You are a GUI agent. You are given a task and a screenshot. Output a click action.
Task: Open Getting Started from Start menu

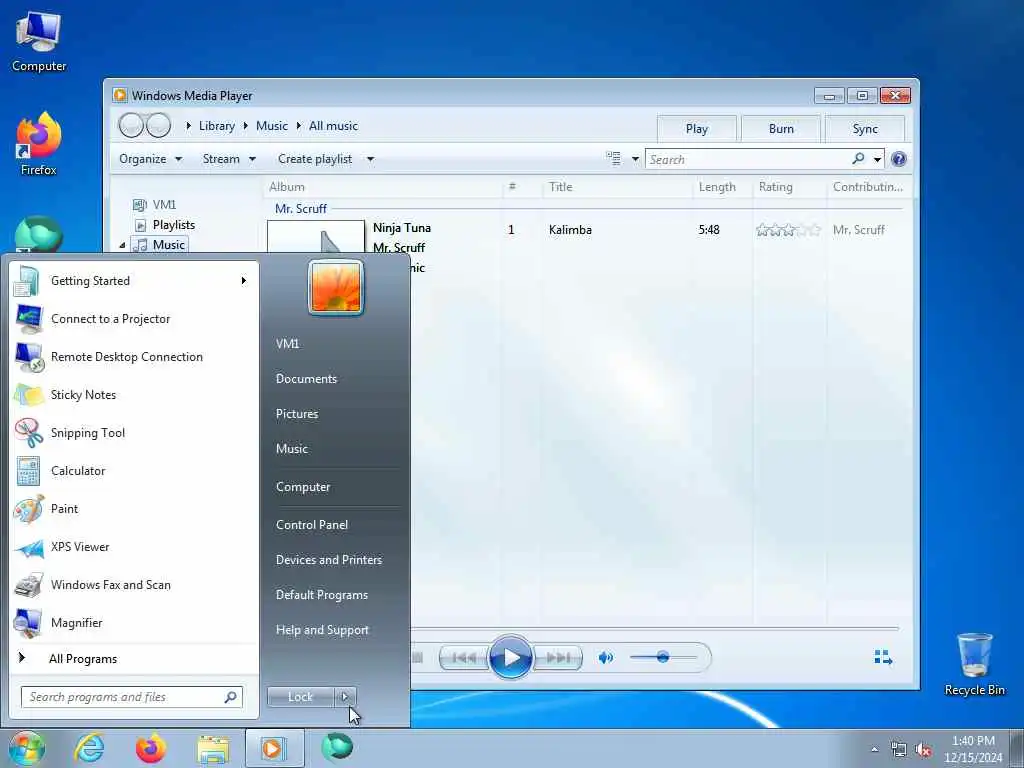point(133,281)
